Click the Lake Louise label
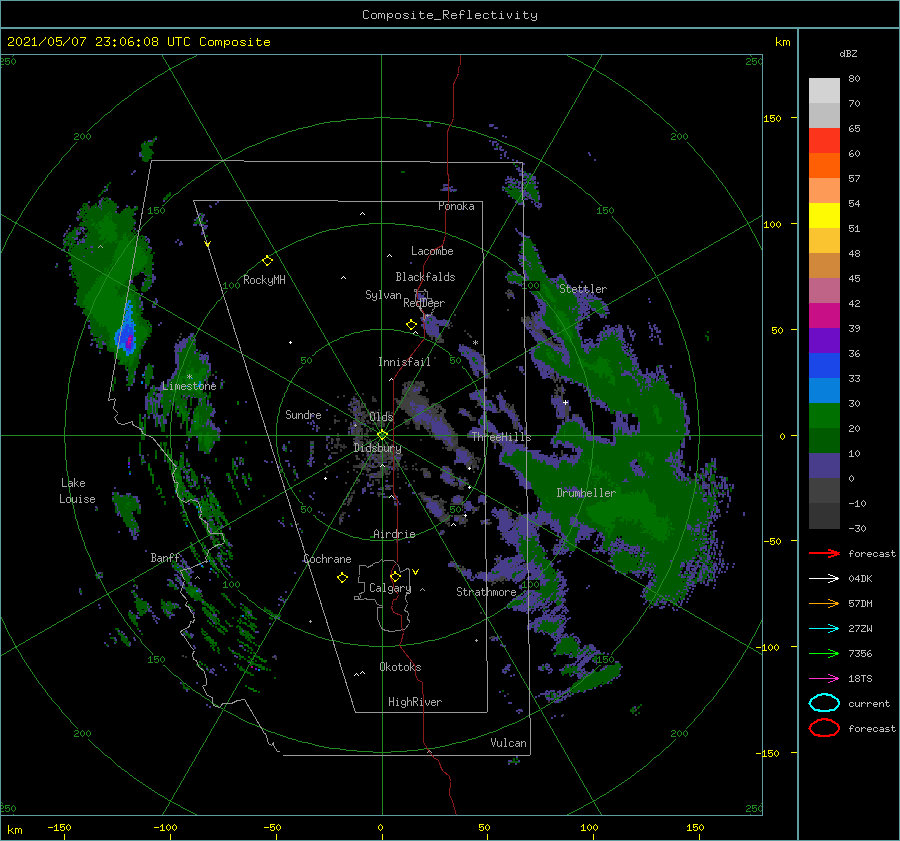 click(x=77, y=491)
